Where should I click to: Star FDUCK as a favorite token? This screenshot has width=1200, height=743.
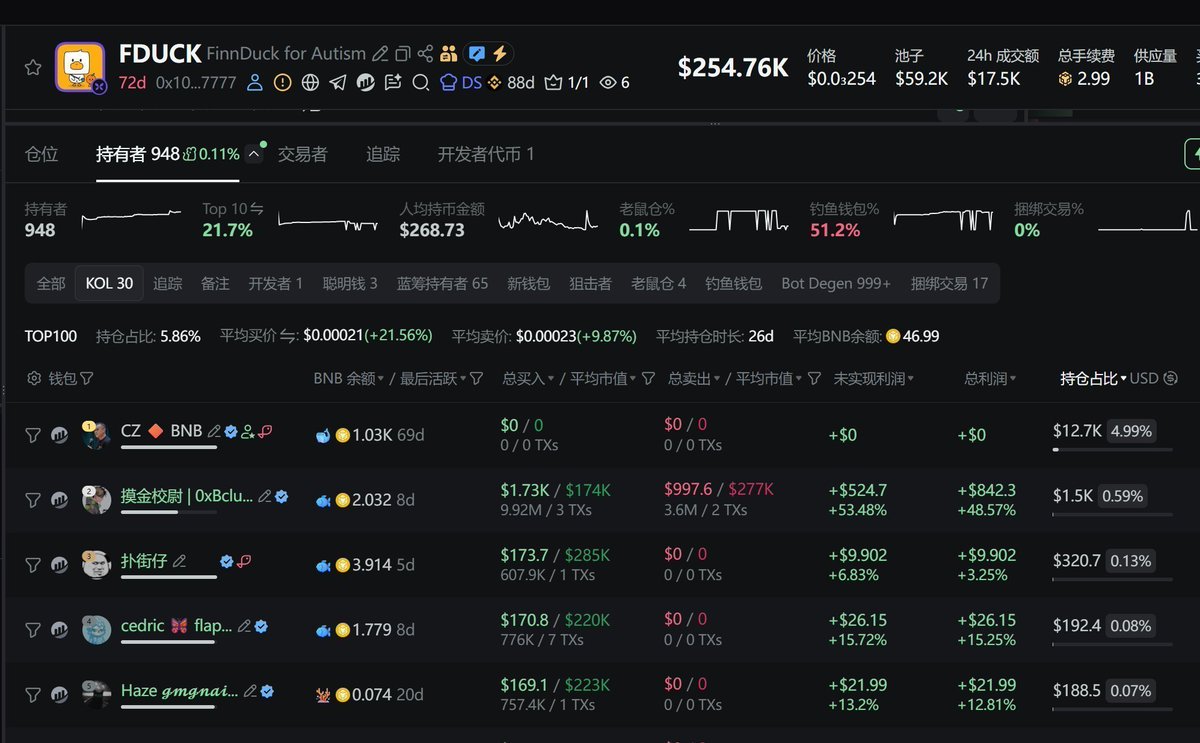click(33, 68)
